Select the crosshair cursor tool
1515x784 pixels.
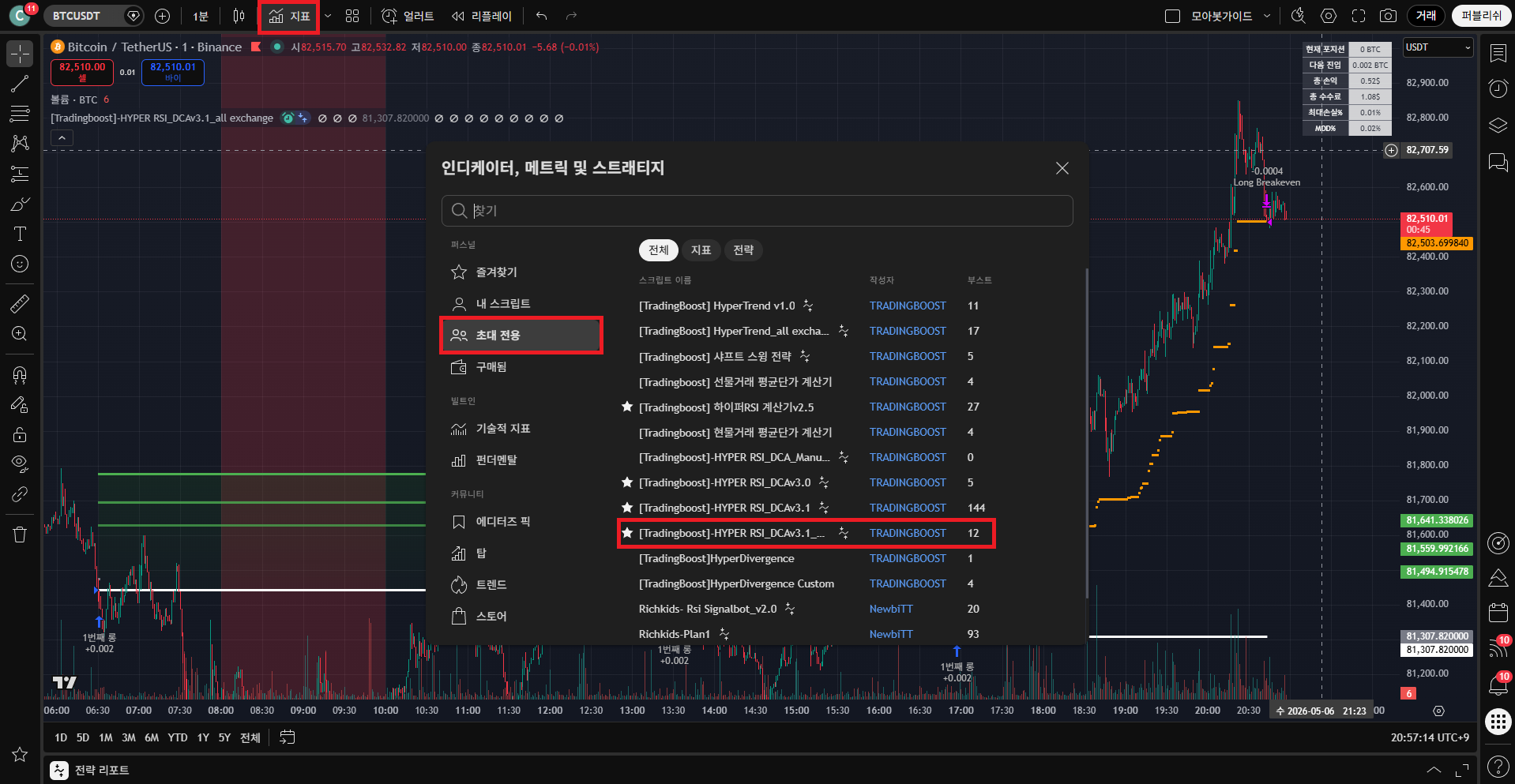(x=20, y=54)
